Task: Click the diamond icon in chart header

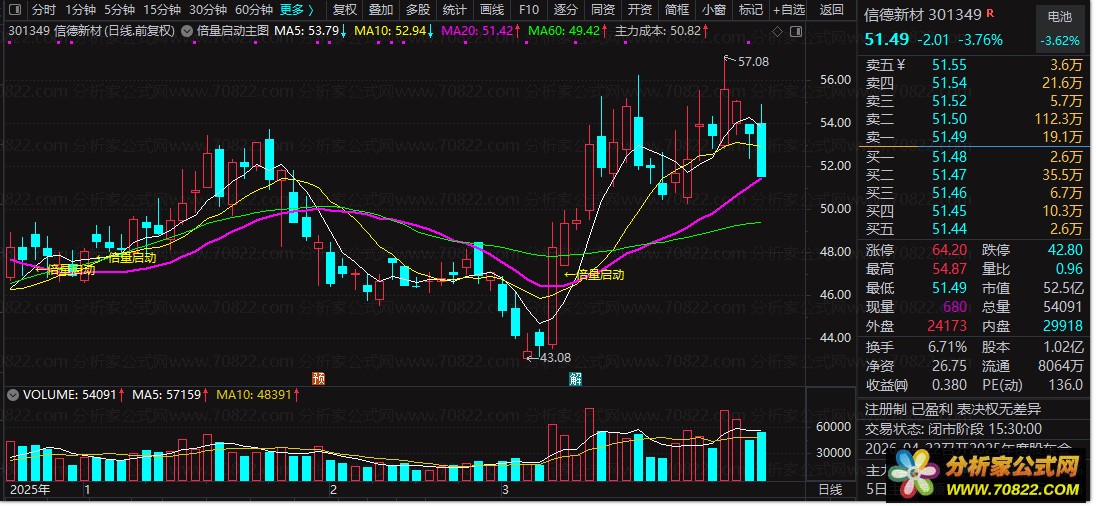Action: coord(778,31)
